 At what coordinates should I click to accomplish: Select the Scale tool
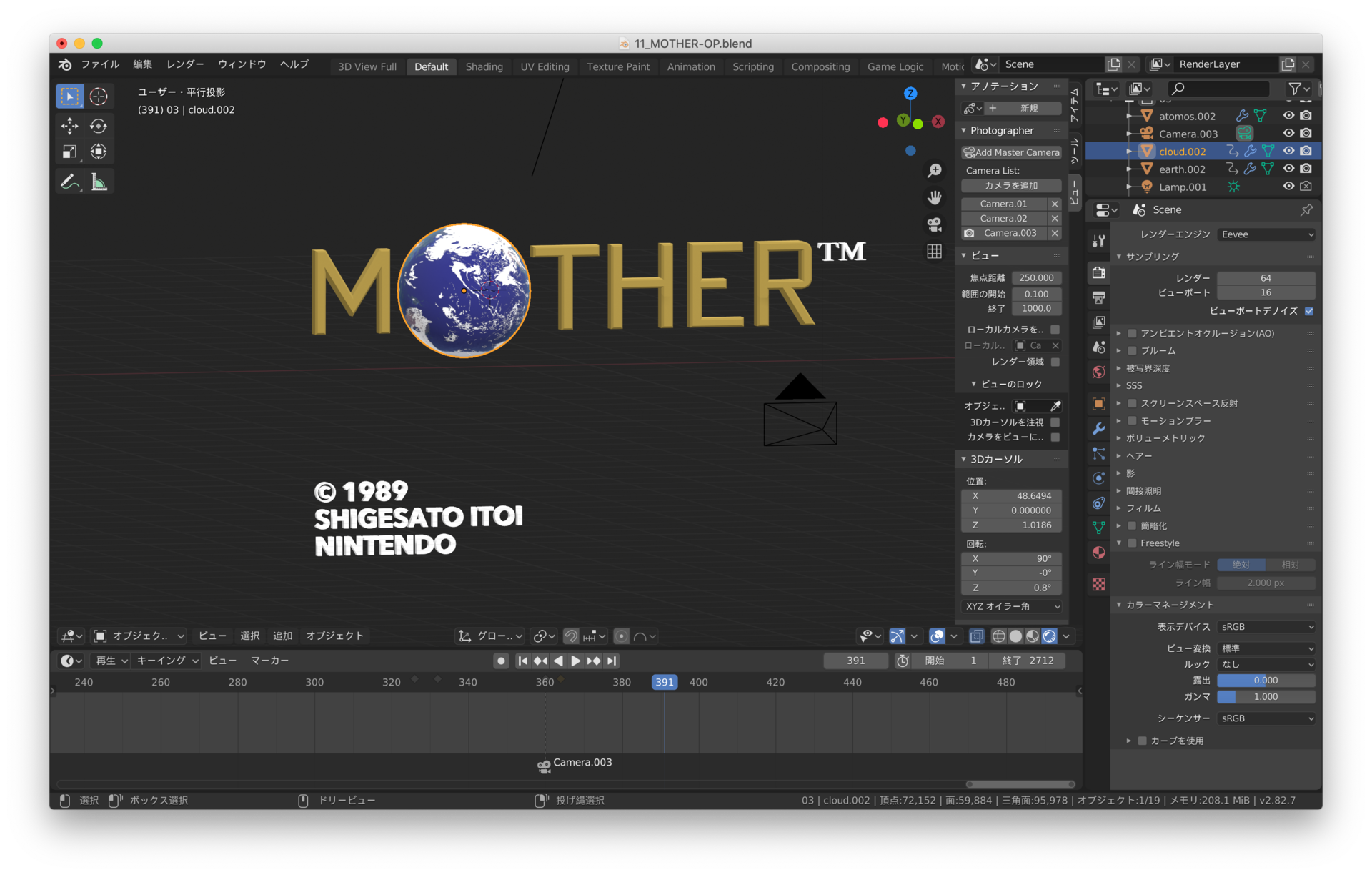coord(69,152)
